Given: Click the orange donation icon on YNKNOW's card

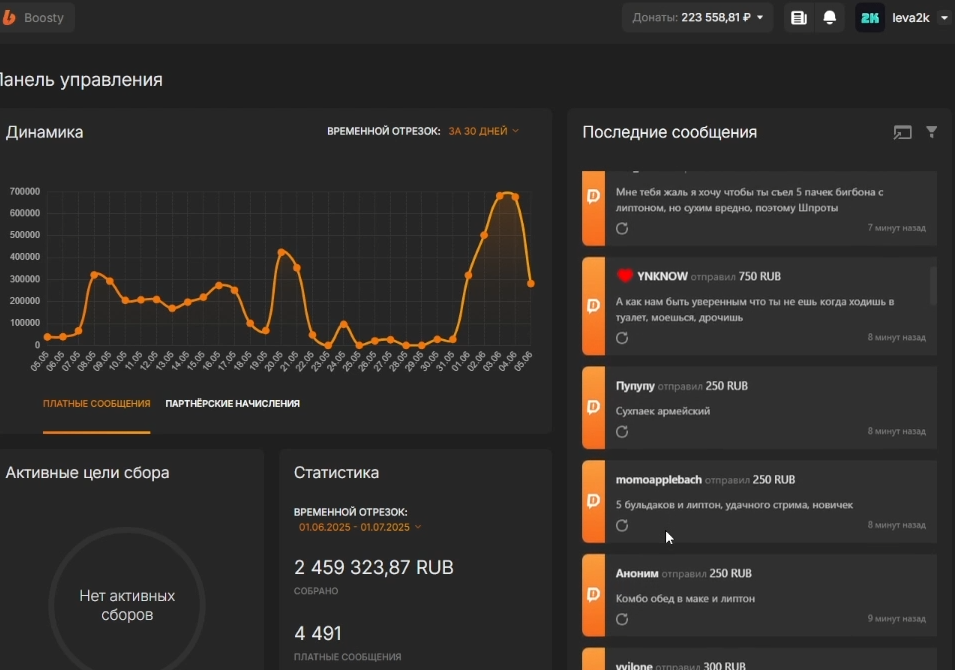Looking at the screenshot, I should [593, 306].
